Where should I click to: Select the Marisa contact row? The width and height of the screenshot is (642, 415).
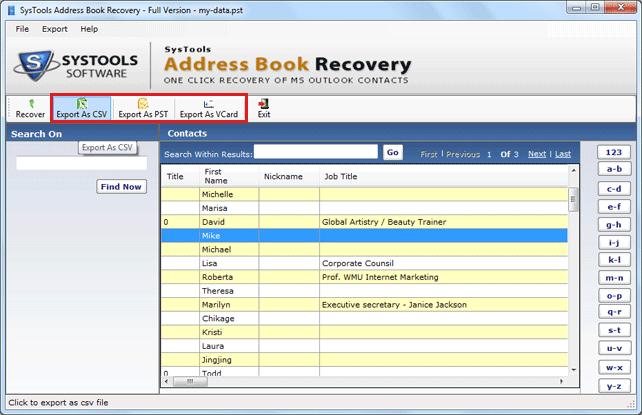tap(364, 208)
